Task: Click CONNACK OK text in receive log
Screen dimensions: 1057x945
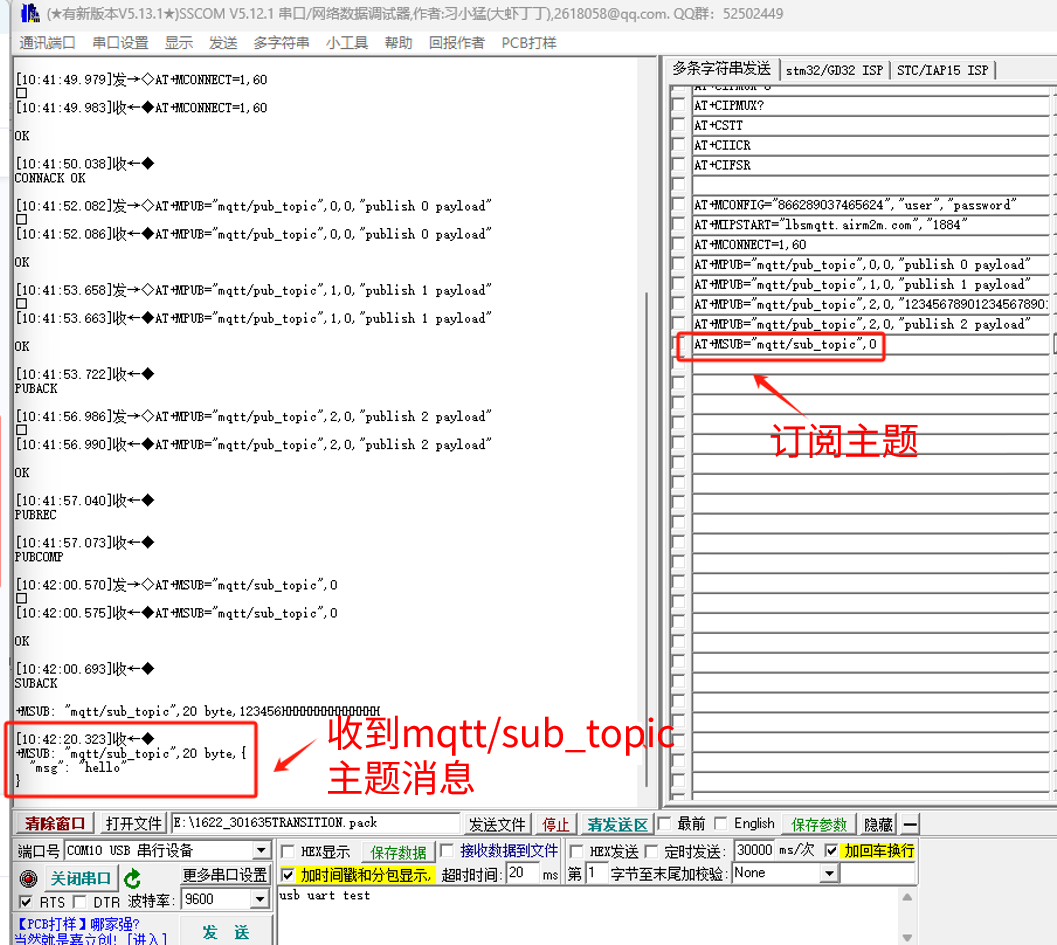Action: [x=50, y=178]
